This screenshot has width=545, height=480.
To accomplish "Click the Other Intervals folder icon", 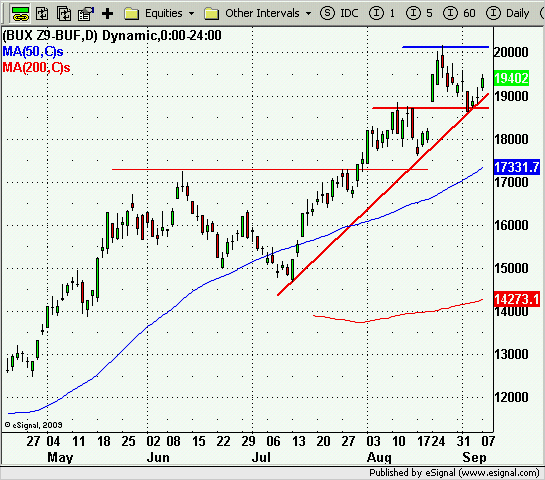I will 211,14.
